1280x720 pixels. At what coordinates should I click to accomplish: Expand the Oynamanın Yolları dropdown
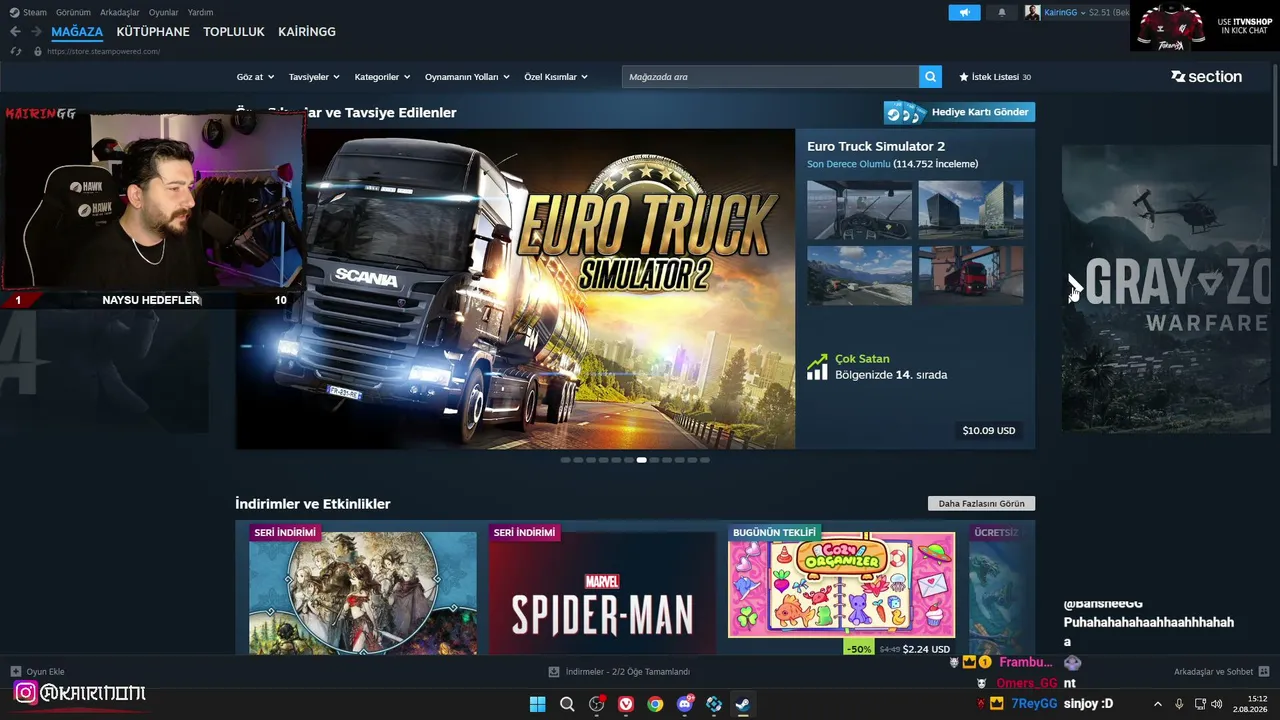[x=467, y=77]
